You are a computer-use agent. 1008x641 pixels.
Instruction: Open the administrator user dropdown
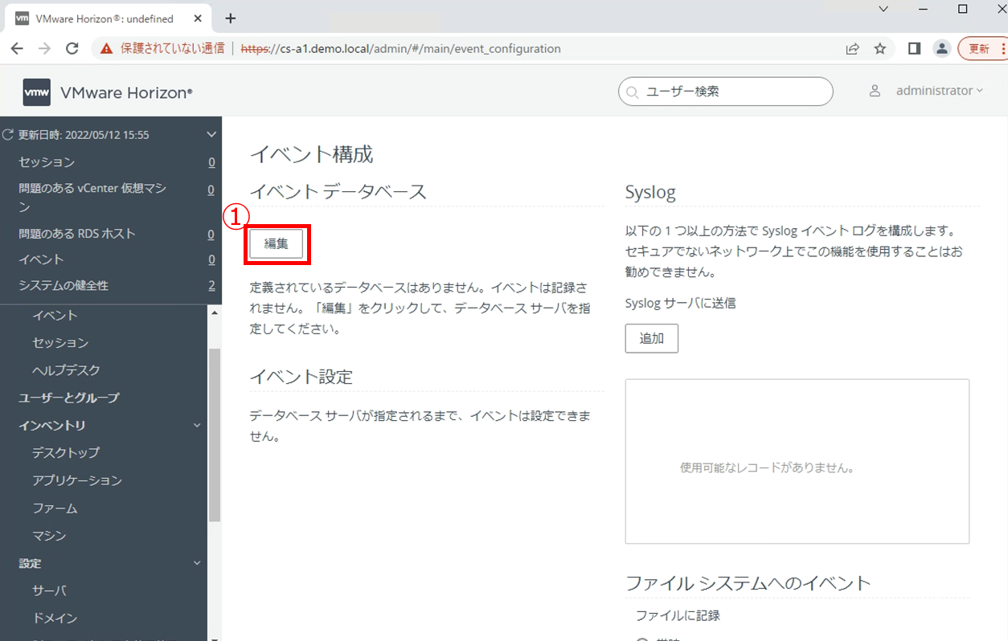pyautogui.click(x=938, y=91)
